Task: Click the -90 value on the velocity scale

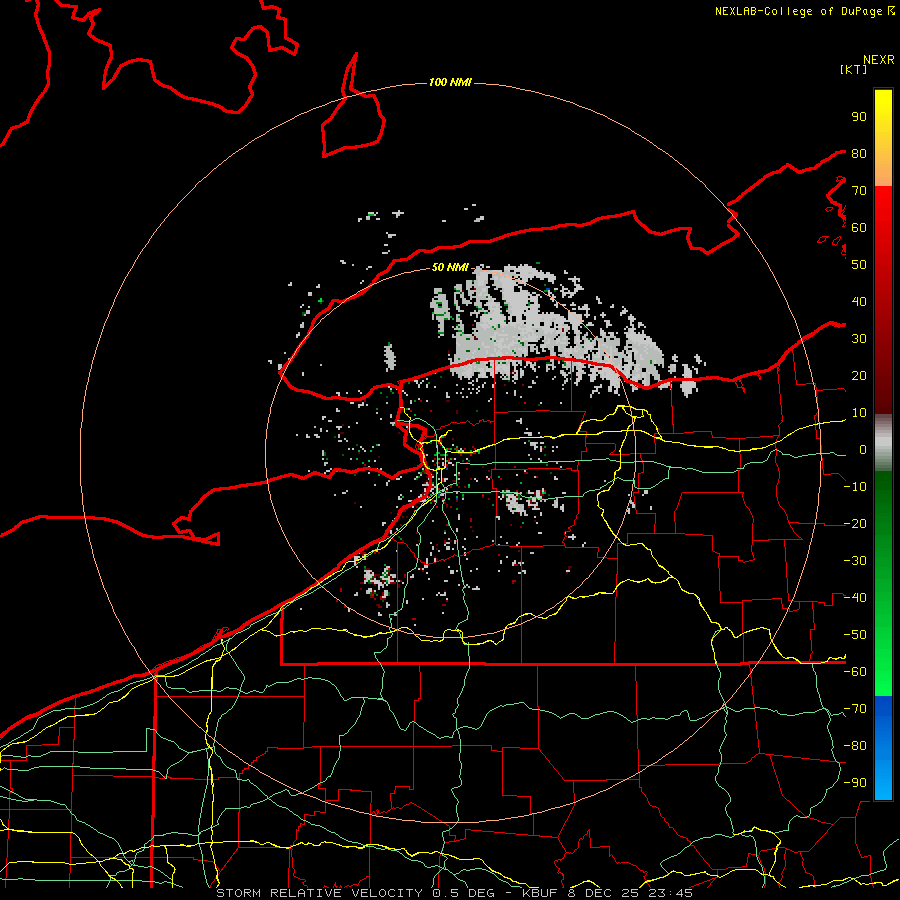Action: 855,783
